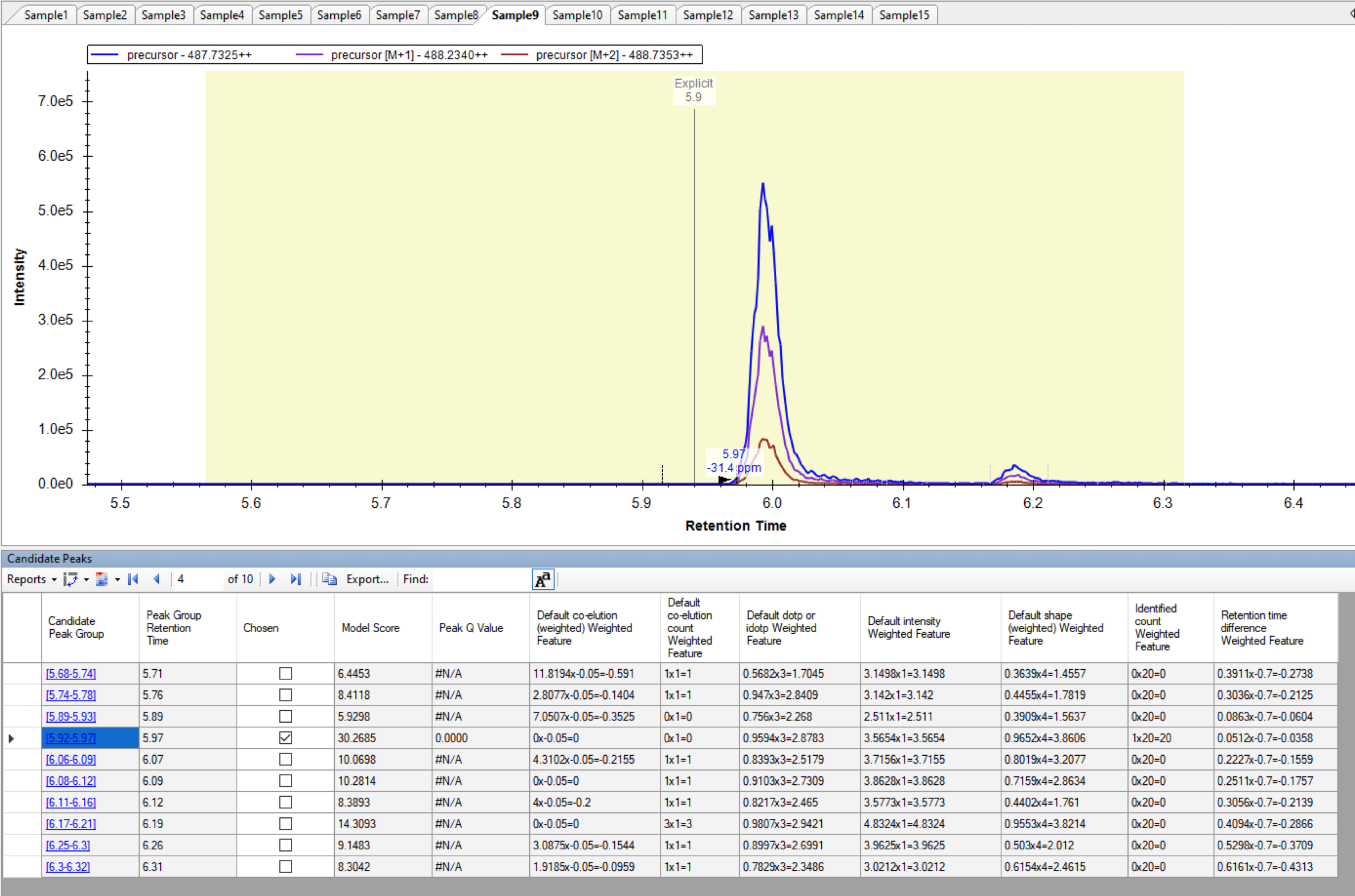The image size is (1355, 896).
Task: Uncheck Chosen box for 5.97 peak
Action: (285, 738)
